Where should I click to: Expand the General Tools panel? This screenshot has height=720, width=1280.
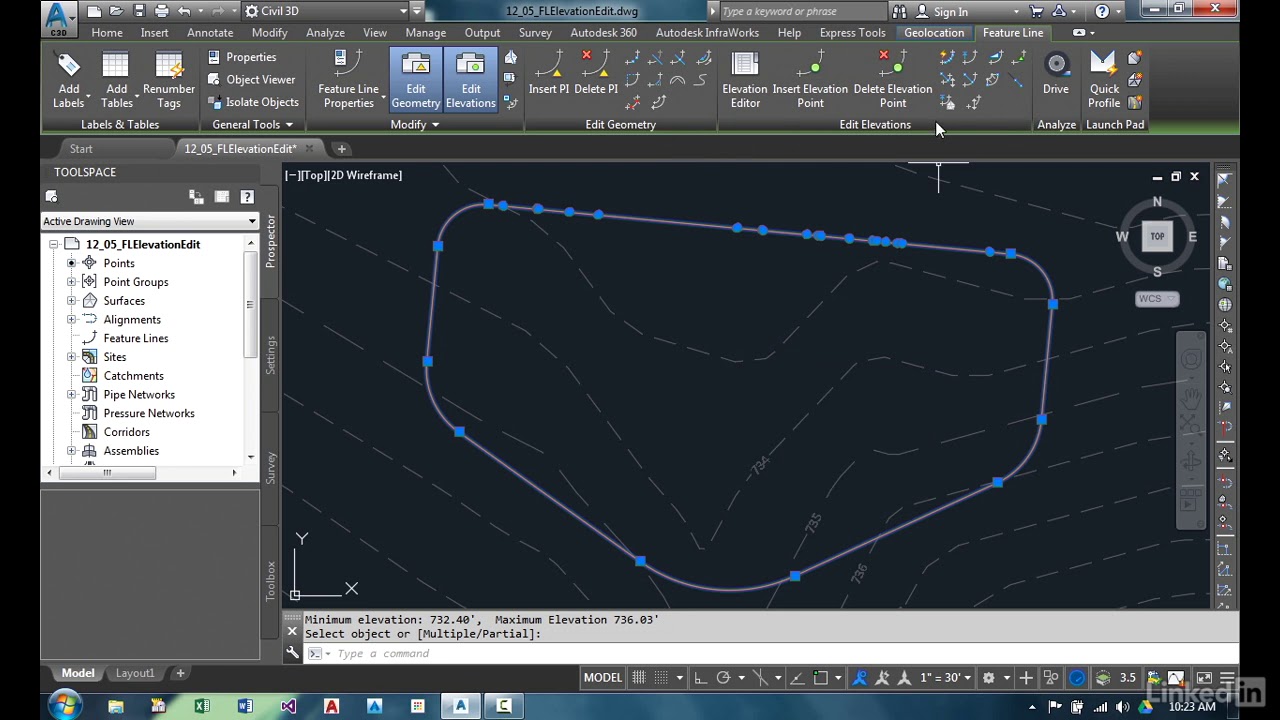pyautogui.click(x=252, y=125)
